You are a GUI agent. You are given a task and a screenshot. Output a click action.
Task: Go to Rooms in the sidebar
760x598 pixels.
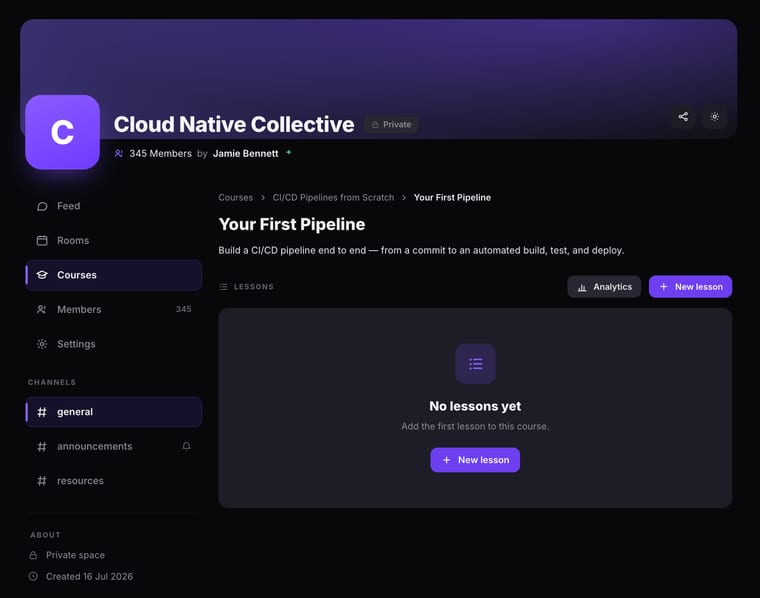[x=114, y=240]
